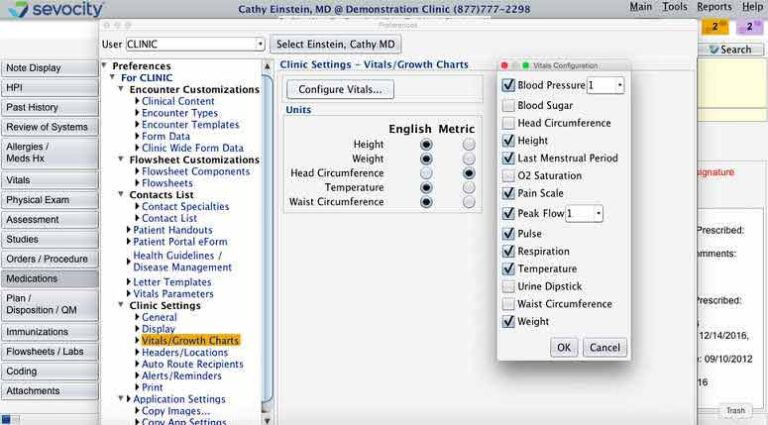
Task: Select Metric radio for Height
Action: [x=469, y=144]
